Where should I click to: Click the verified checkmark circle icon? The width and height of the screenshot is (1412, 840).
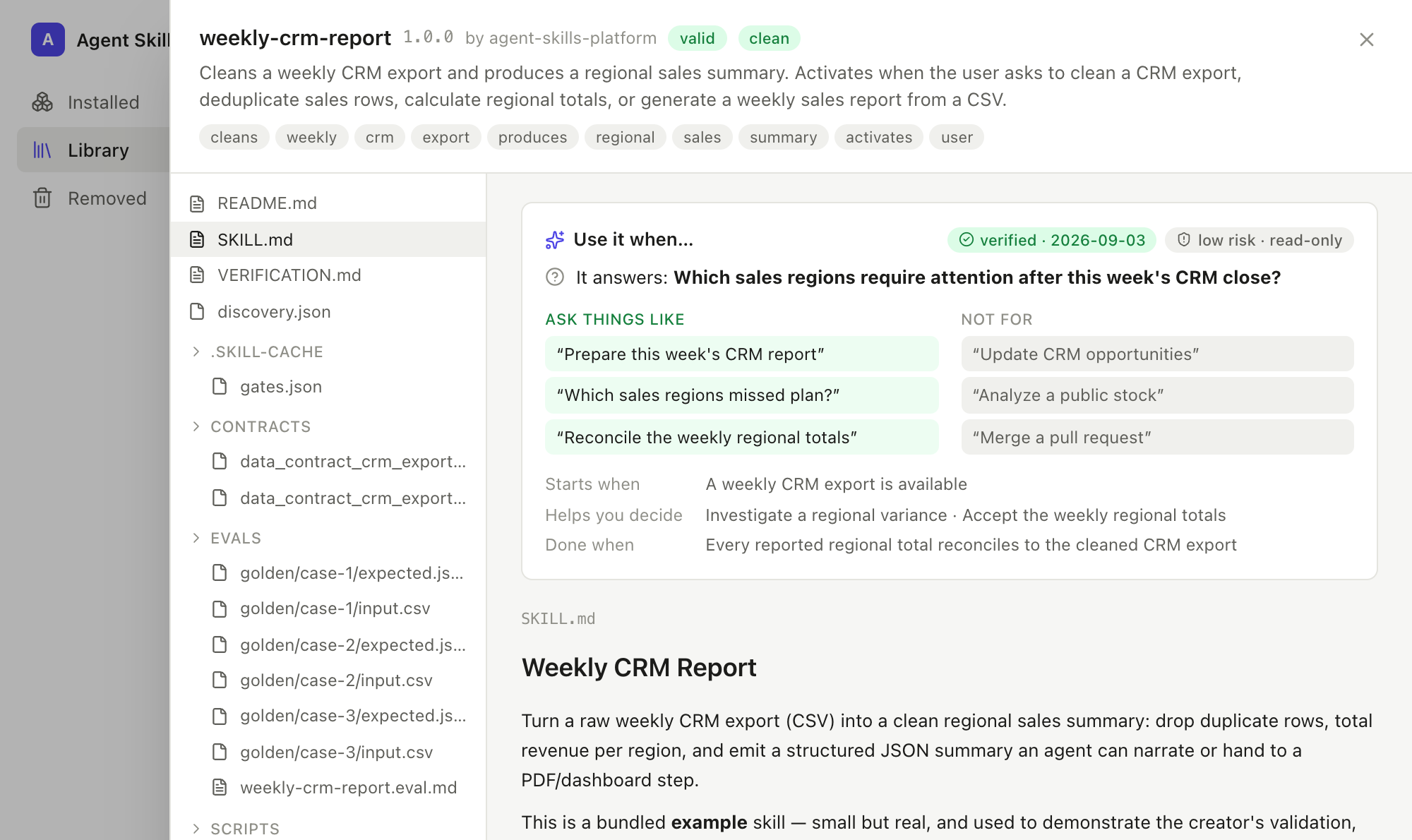[967, 240]
